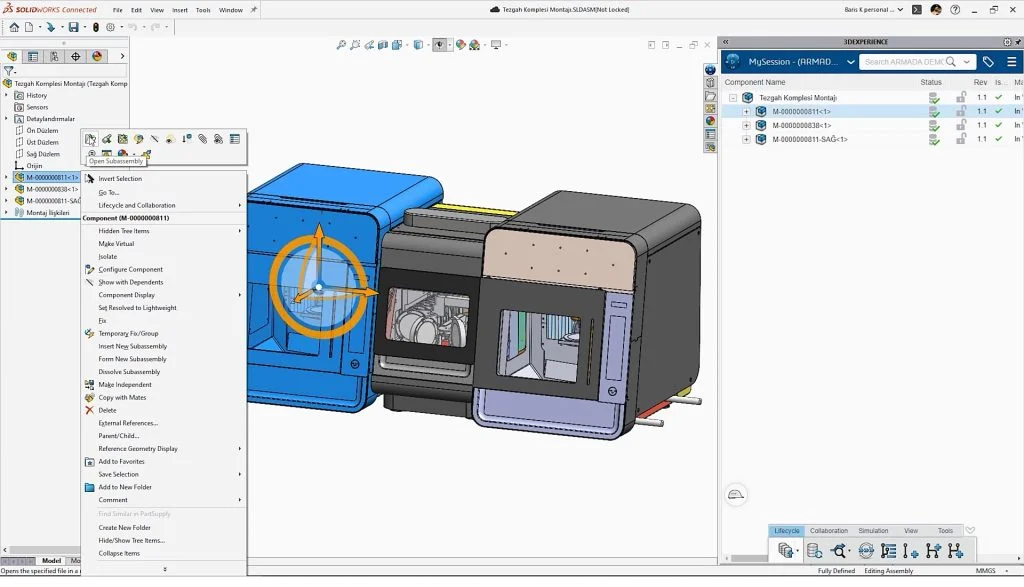Open the ConfigurationManager tab icon
The image size is (1024, 587).
pos(54,57)
